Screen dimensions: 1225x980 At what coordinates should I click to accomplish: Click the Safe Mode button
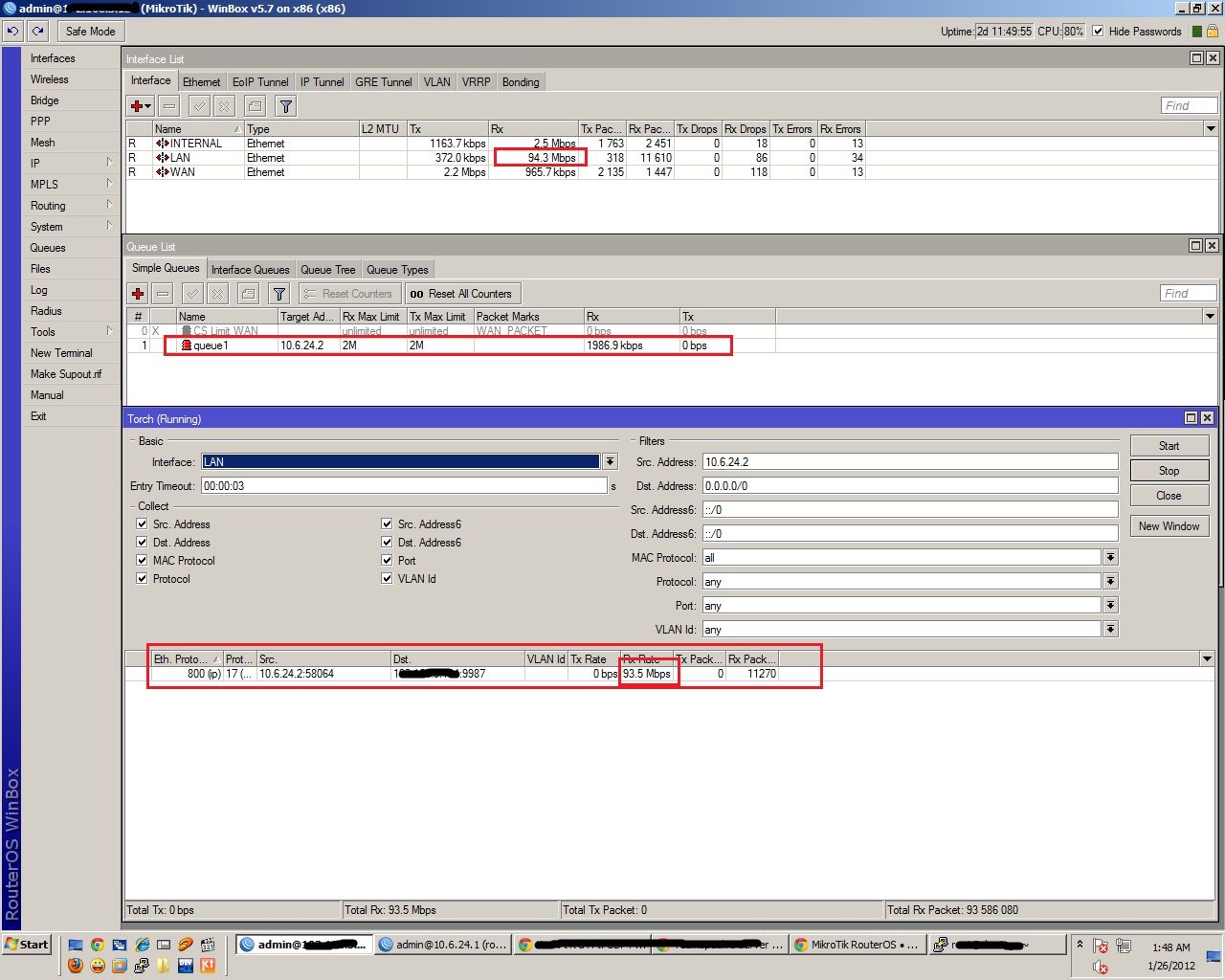click(90, 32)
